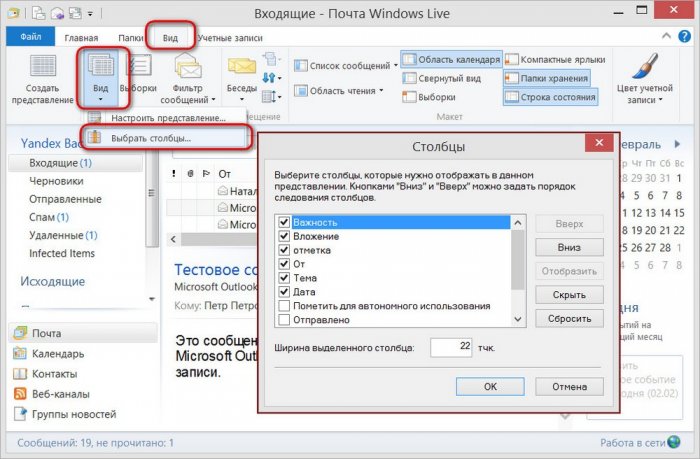Viewport: 700px width, 459px height.
Task: Switch to the Папки tab
Action: (130, 38)
